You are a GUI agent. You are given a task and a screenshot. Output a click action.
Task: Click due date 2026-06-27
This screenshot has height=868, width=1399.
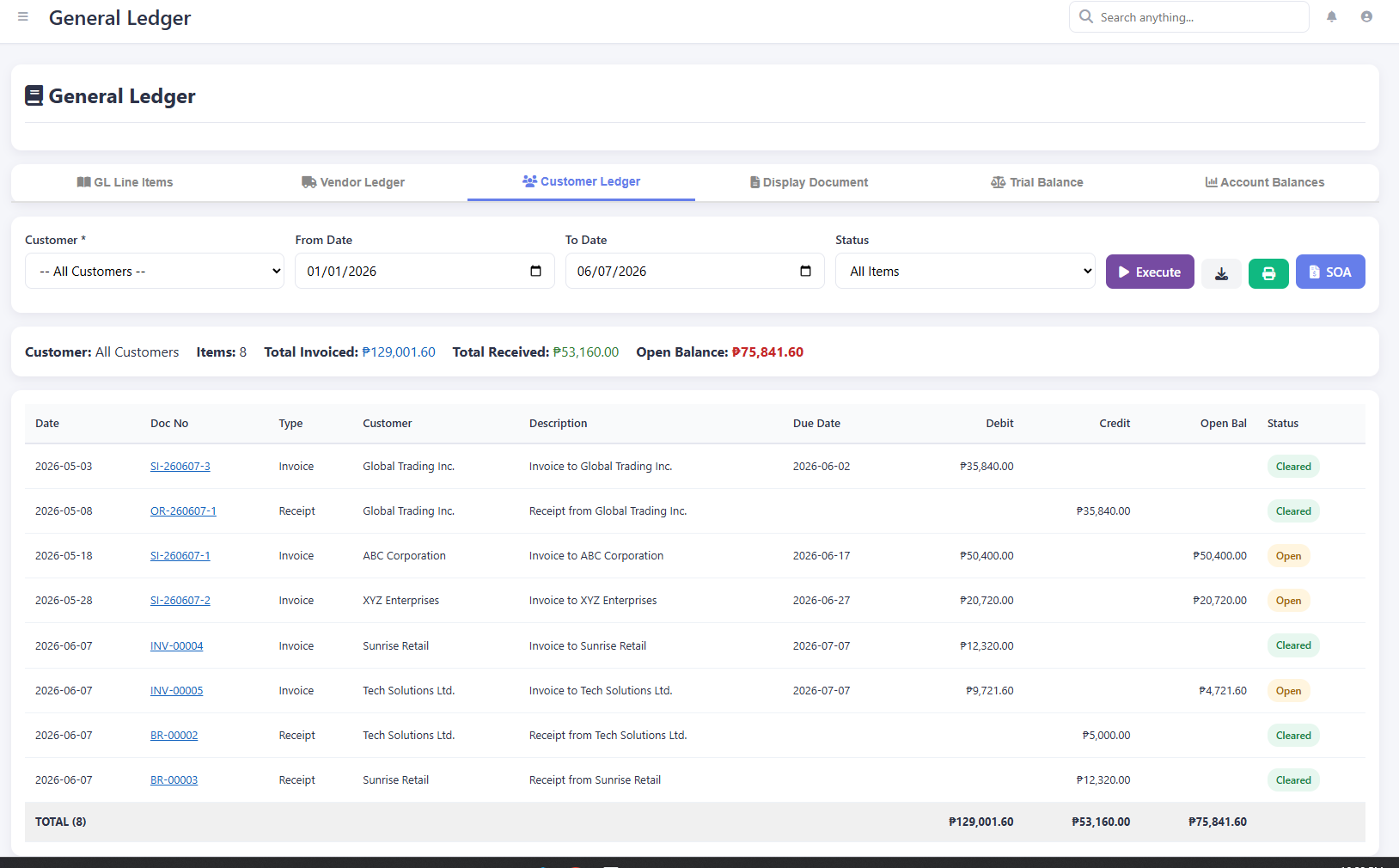point(822,601)
